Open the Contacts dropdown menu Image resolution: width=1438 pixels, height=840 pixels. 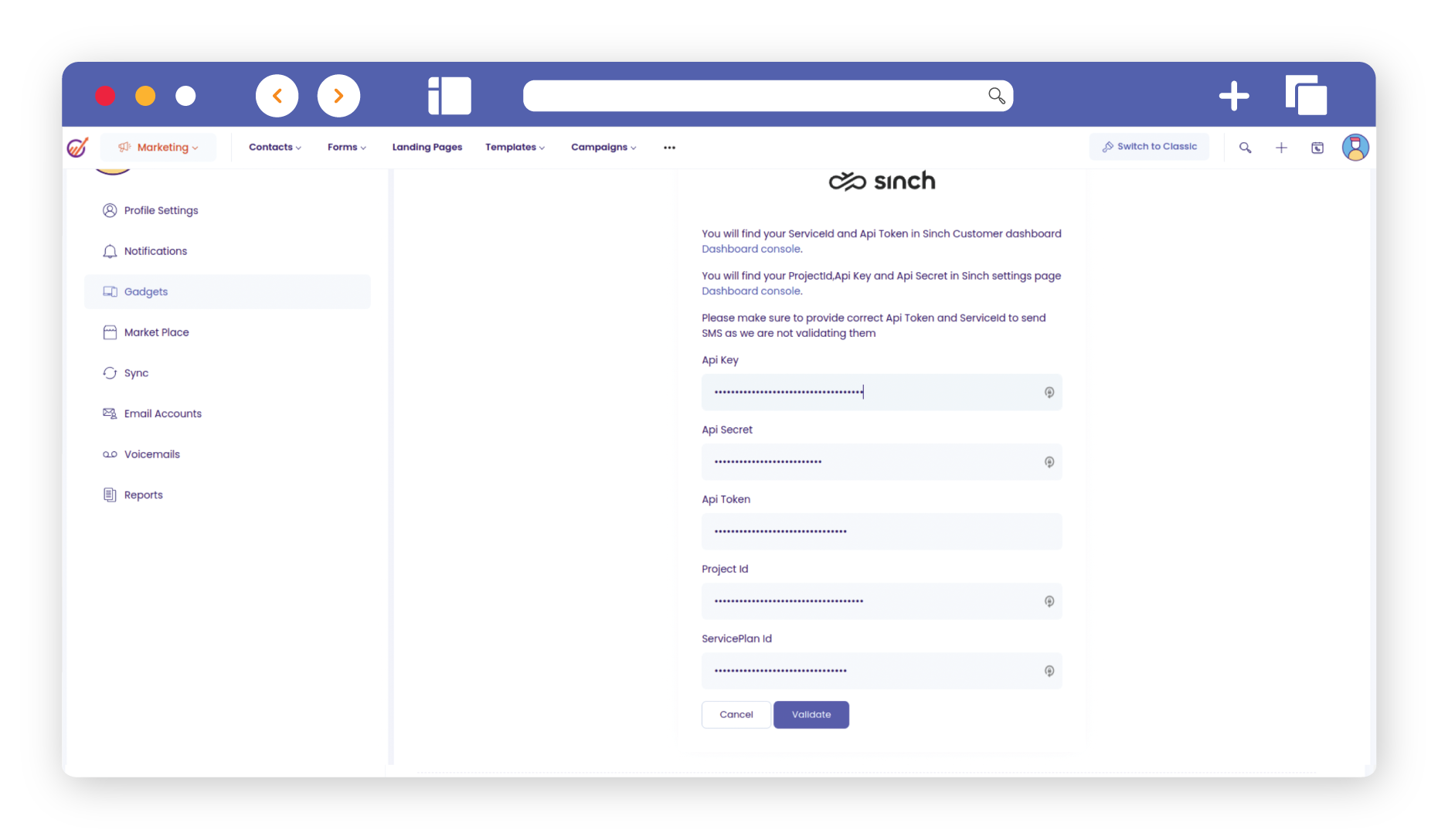point(274,148)
